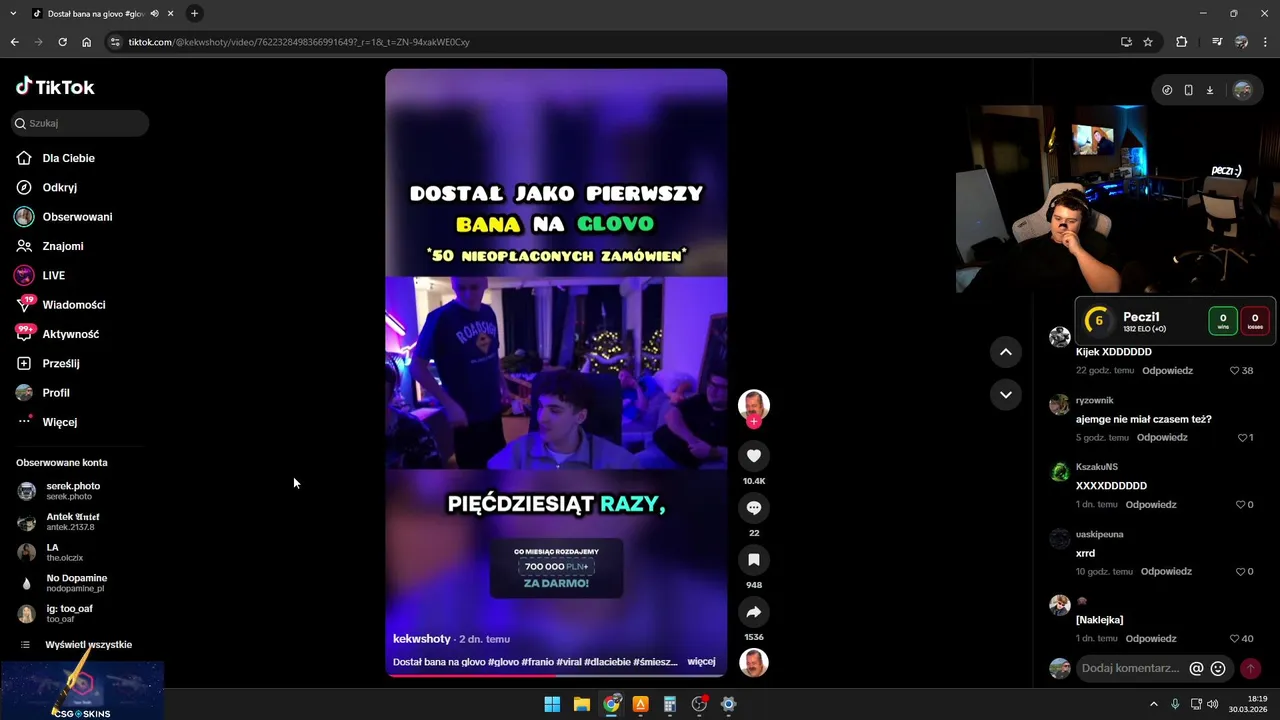Follow creator via plus badge
This screenshot has width=1280, height=720.
point(754,422)
